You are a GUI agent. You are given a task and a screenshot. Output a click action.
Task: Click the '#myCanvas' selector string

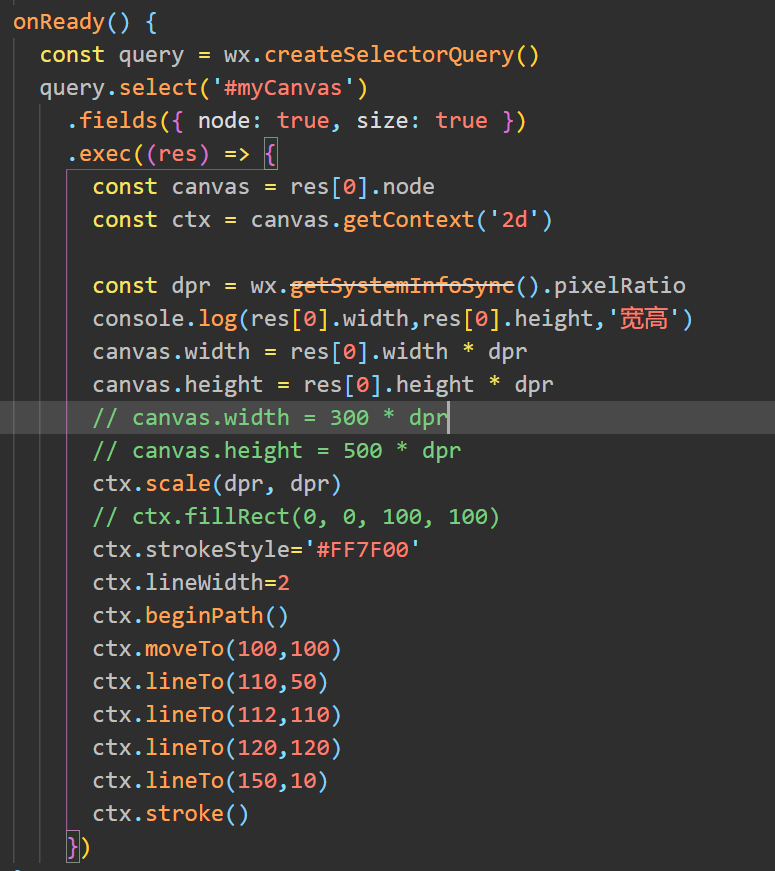point(282,88)
